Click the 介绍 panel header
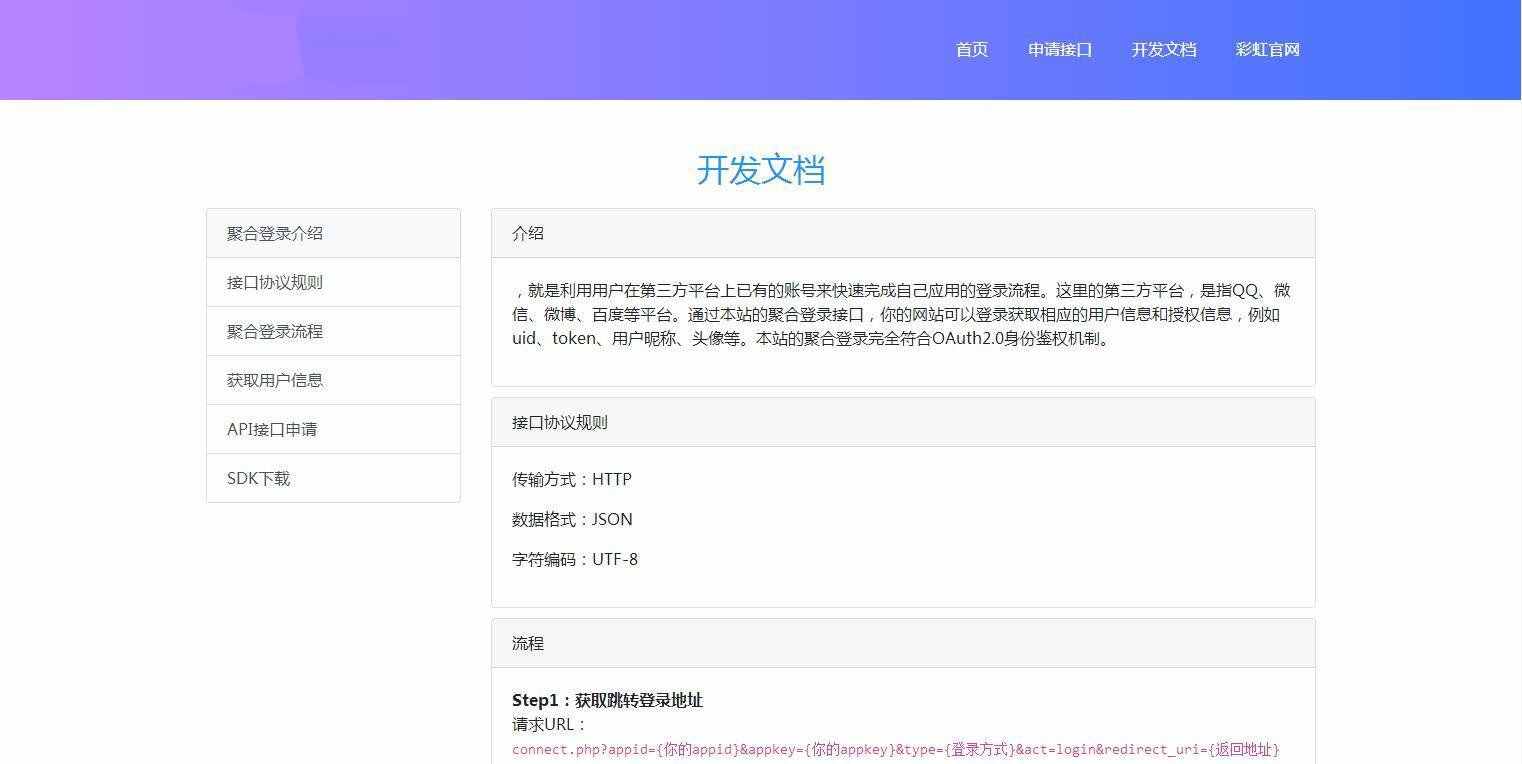1522x764 pixels. 903,233
